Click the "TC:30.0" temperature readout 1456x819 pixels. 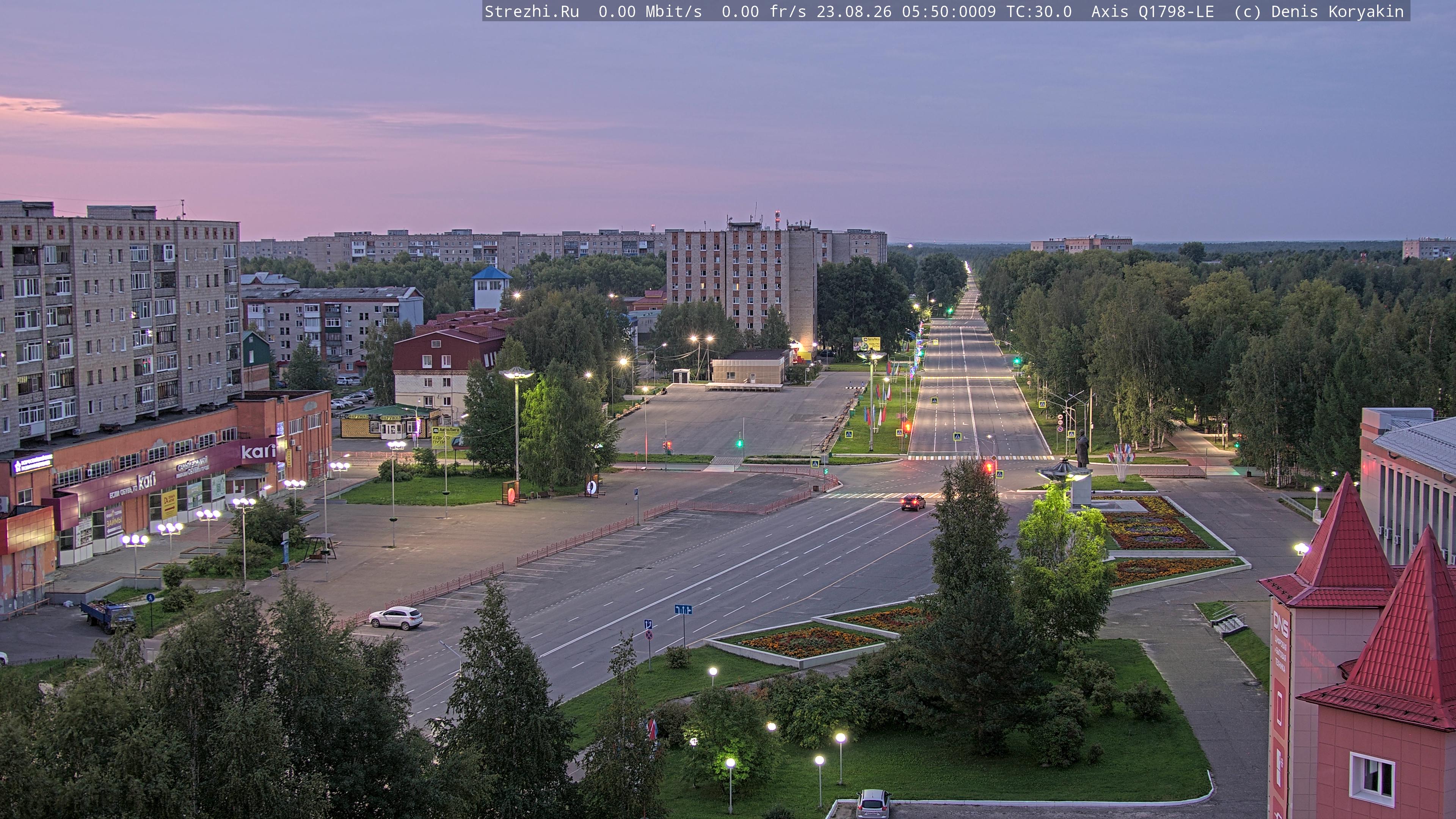pos(1039,12)
